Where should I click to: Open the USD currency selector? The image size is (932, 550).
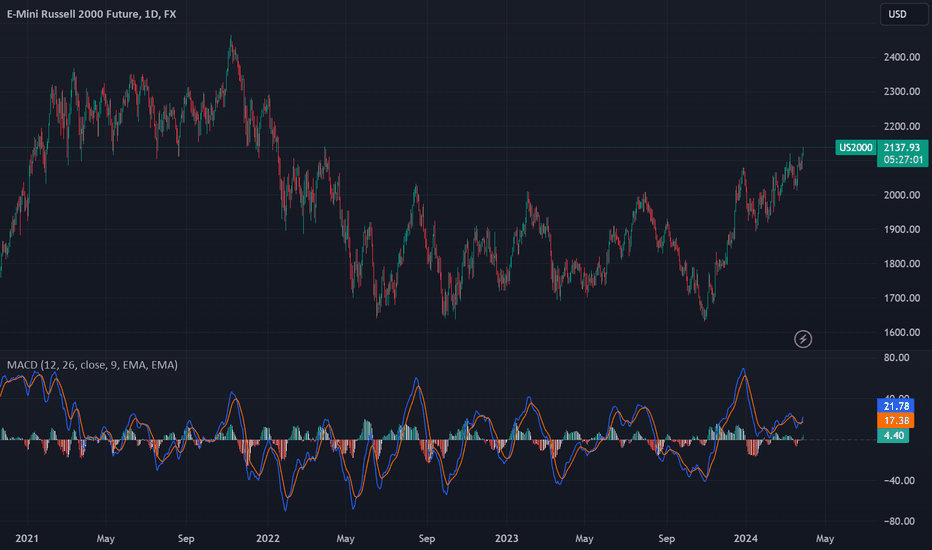903,14
